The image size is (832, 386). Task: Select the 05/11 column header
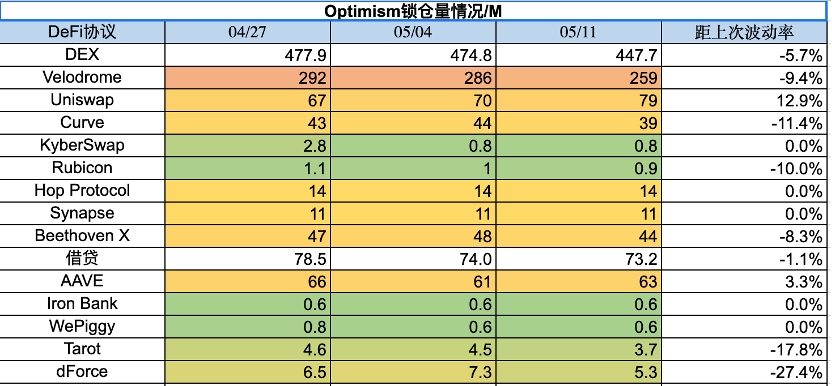pyautogui.click(x=579, y=32)
